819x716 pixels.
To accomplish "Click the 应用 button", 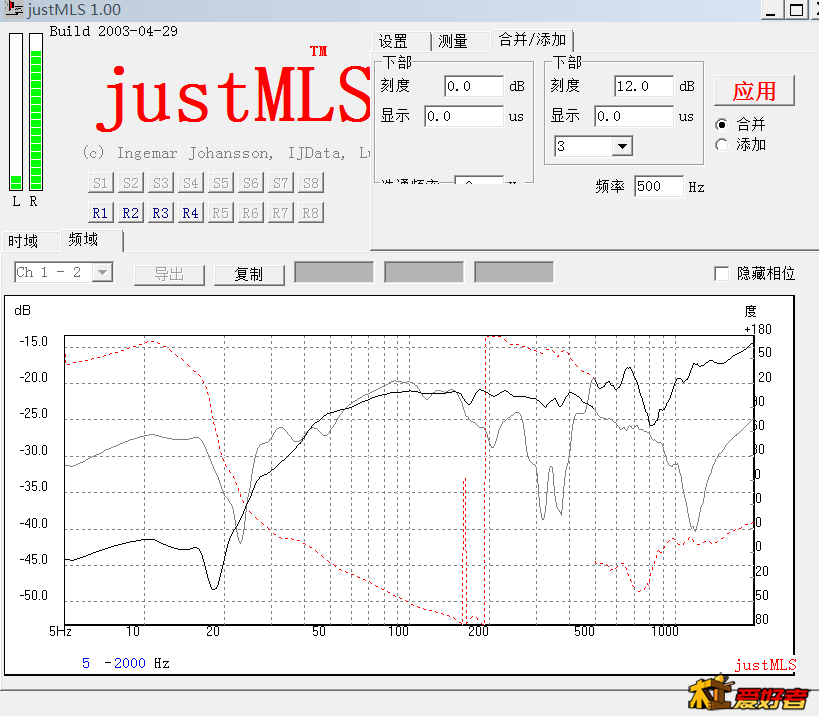I will pyautogui.click(x=754, y=91).
